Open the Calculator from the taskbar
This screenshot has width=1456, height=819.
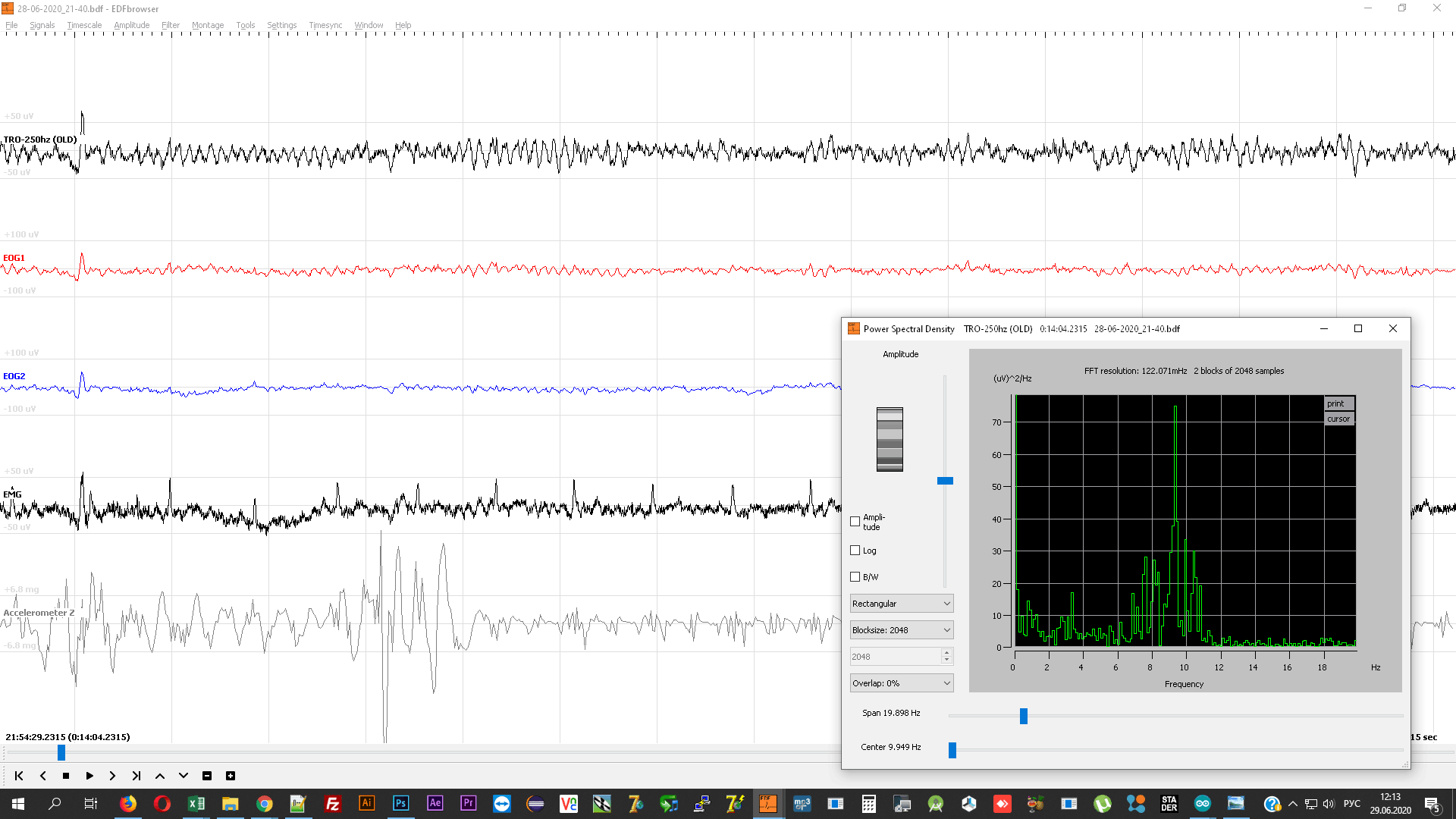(869, 804)
